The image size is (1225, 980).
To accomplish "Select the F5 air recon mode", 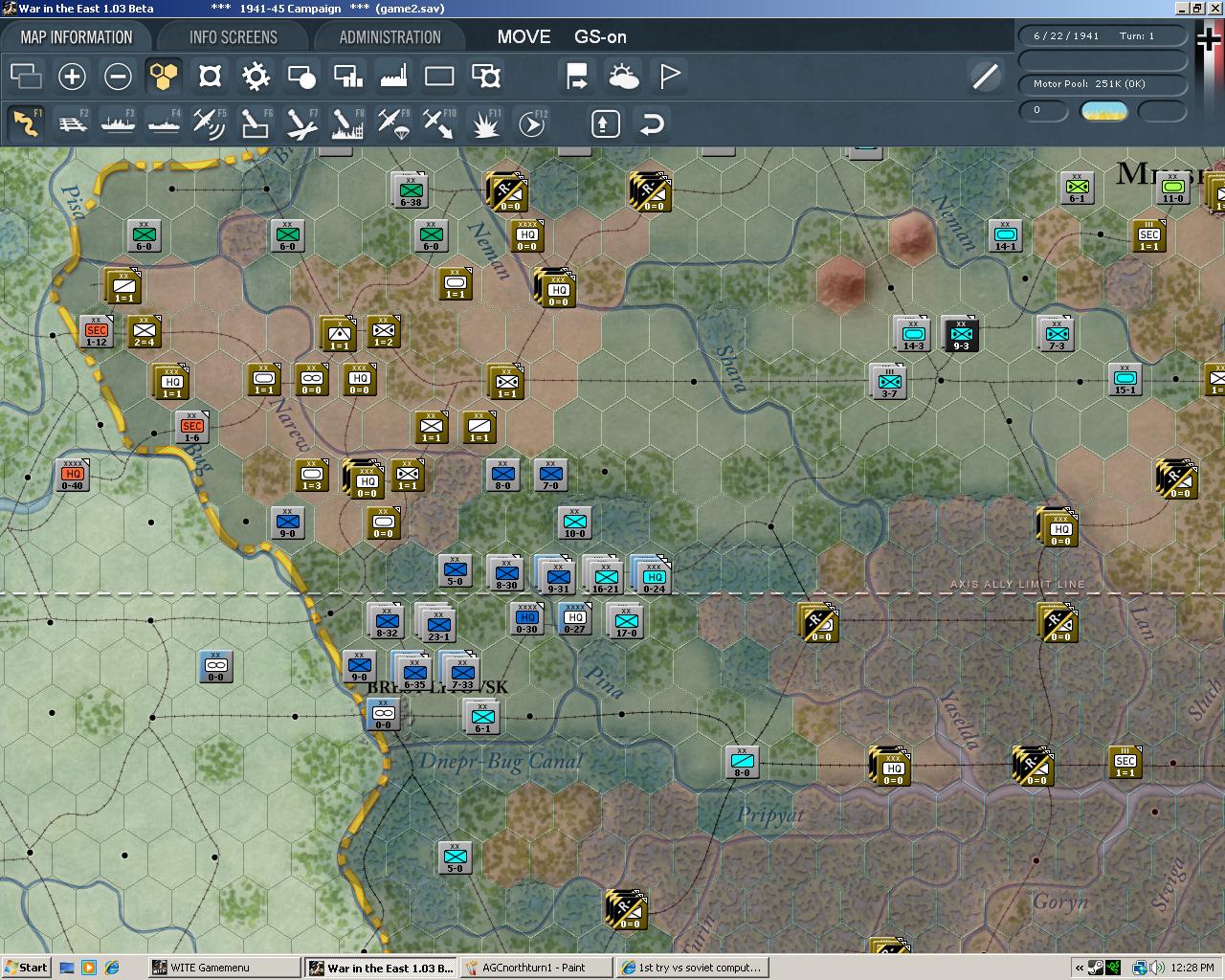I will 210,123.
